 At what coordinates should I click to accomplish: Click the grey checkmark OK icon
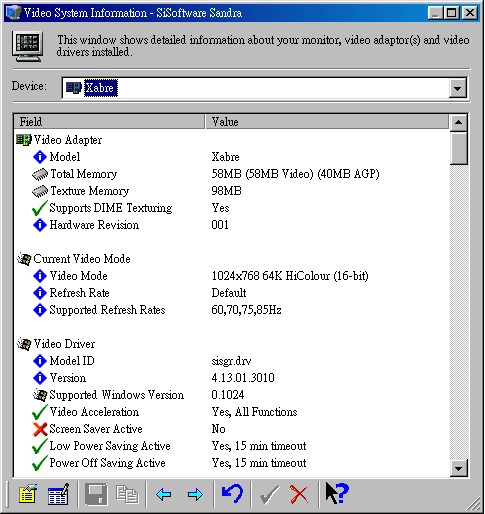tap(270, 494)
